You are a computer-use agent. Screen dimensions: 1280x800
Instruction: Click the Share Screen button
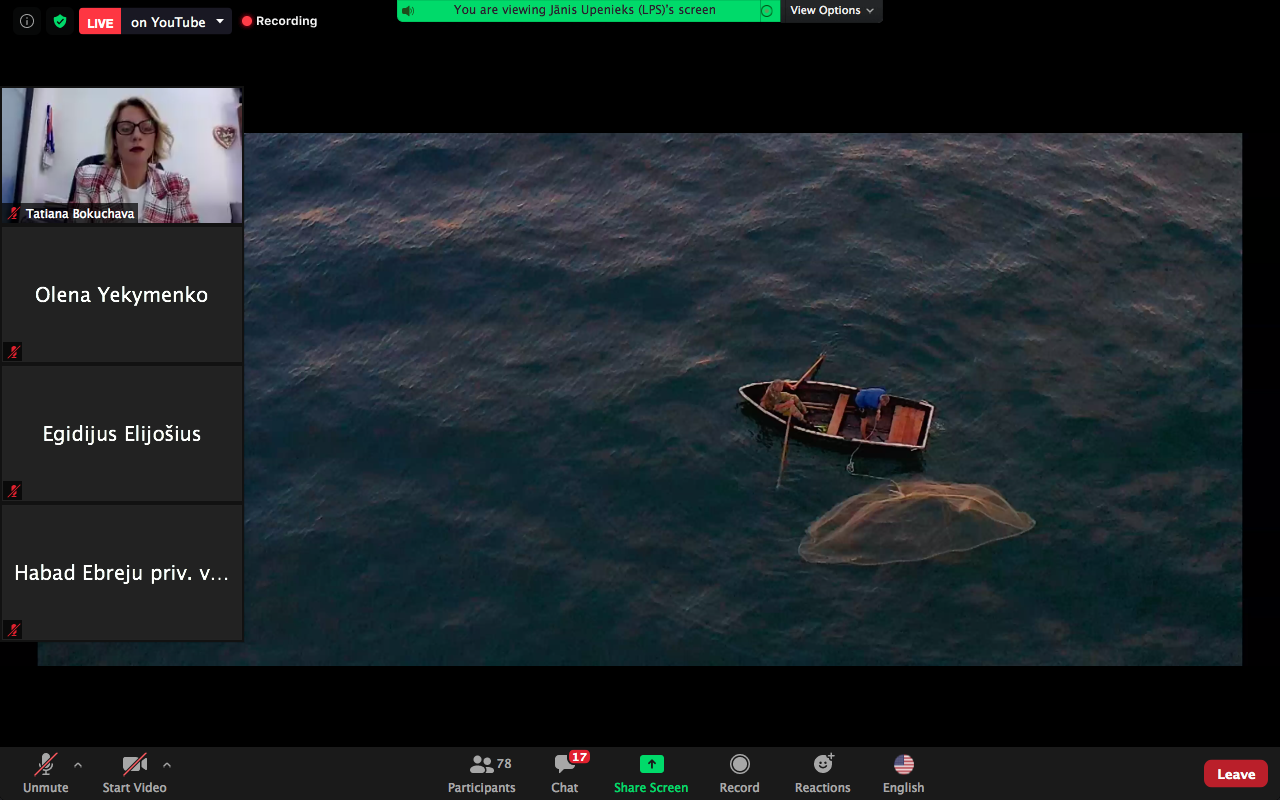click(x=651, y=773)
